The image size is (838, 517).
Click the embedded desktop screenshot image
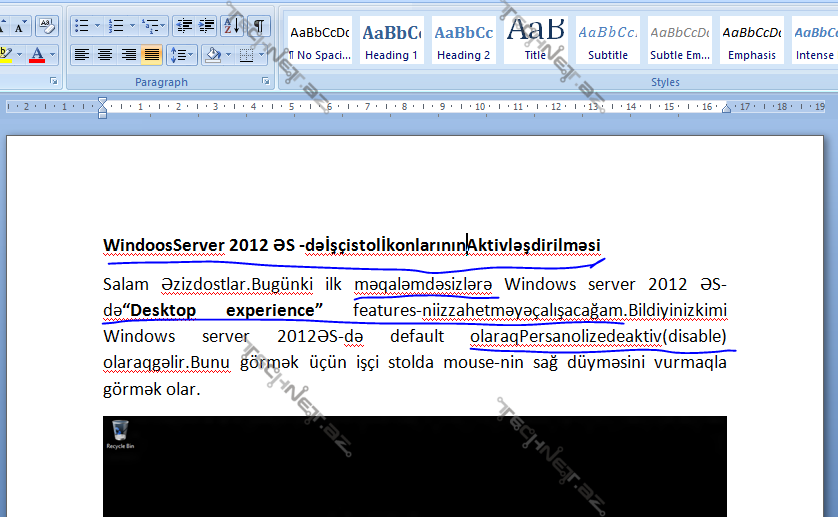415,466
